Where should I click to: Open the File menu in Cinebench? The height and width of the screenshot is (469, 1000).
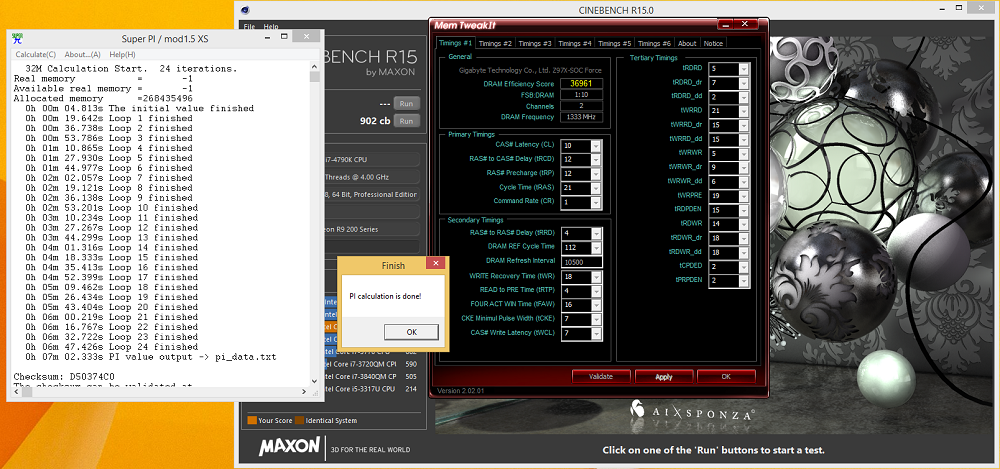pyautogui.click(x=249, y=27)
